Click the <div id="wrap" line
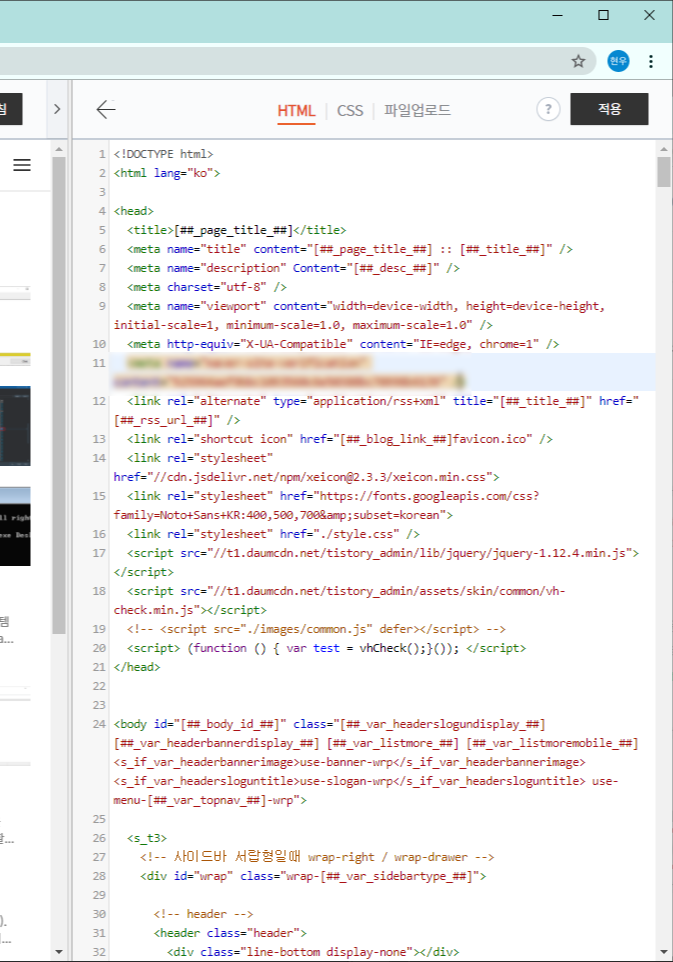673x962 pixels. pyautogui.click(x=313, y=877)
